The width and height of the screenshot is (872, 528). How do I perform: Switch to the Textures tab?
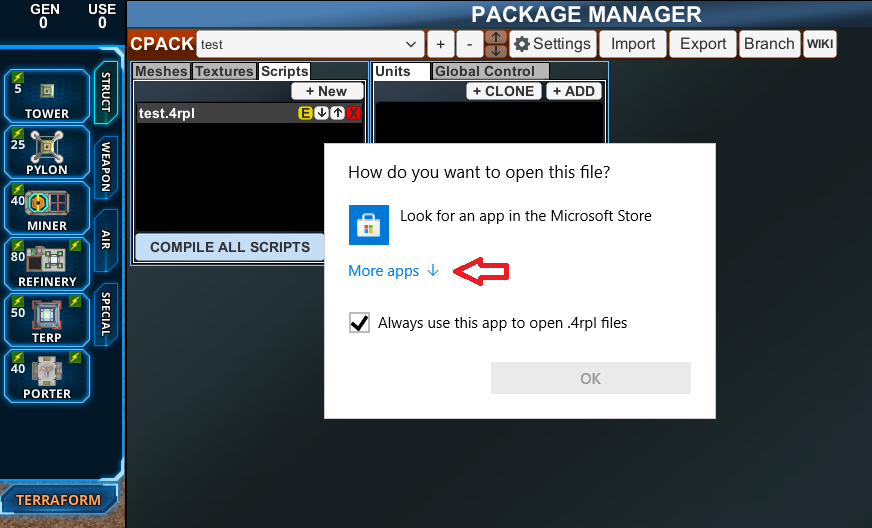224,71
